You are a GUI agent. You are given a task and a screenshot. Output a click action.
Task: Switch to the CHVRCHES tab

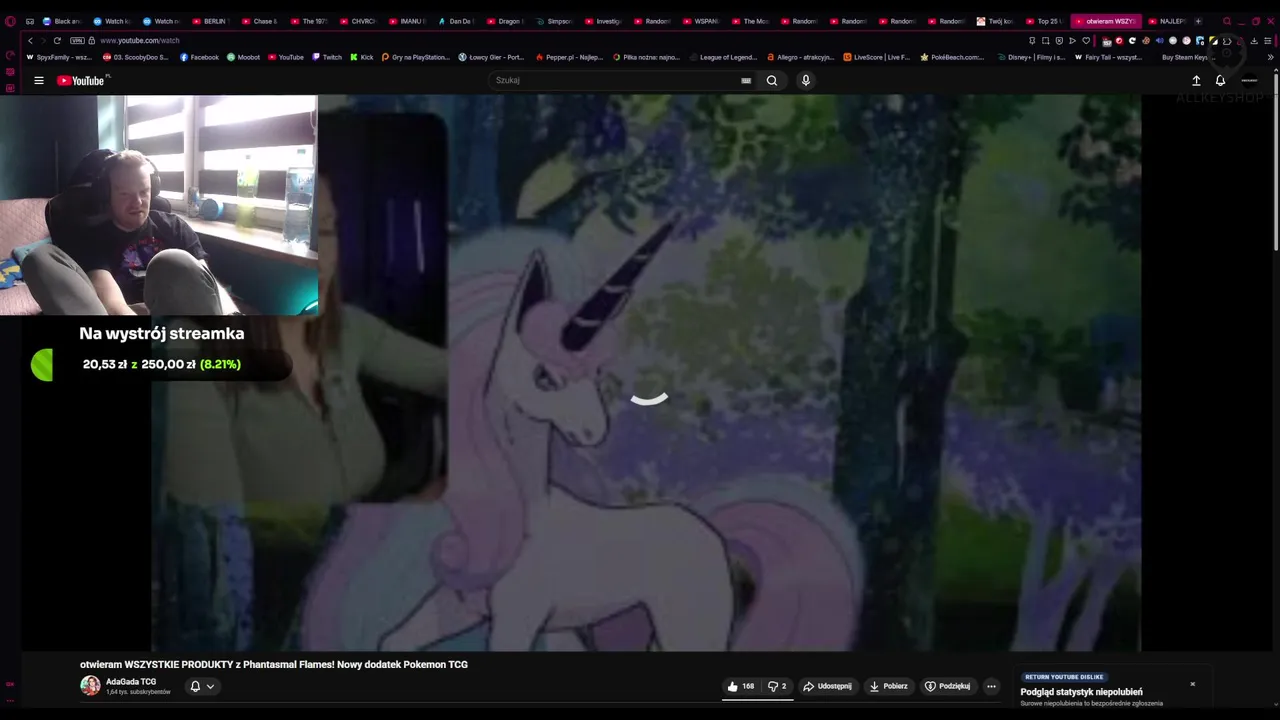[357, 21]
